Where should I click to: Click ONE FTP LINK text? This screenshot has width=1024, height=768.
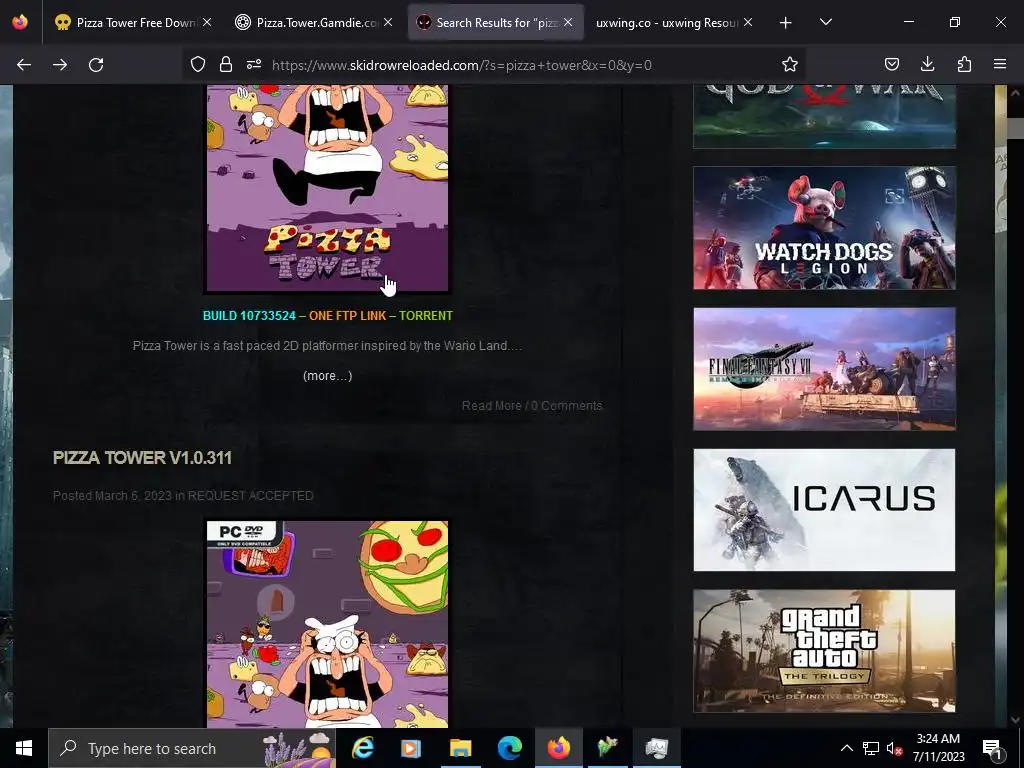tap(347, 315)
